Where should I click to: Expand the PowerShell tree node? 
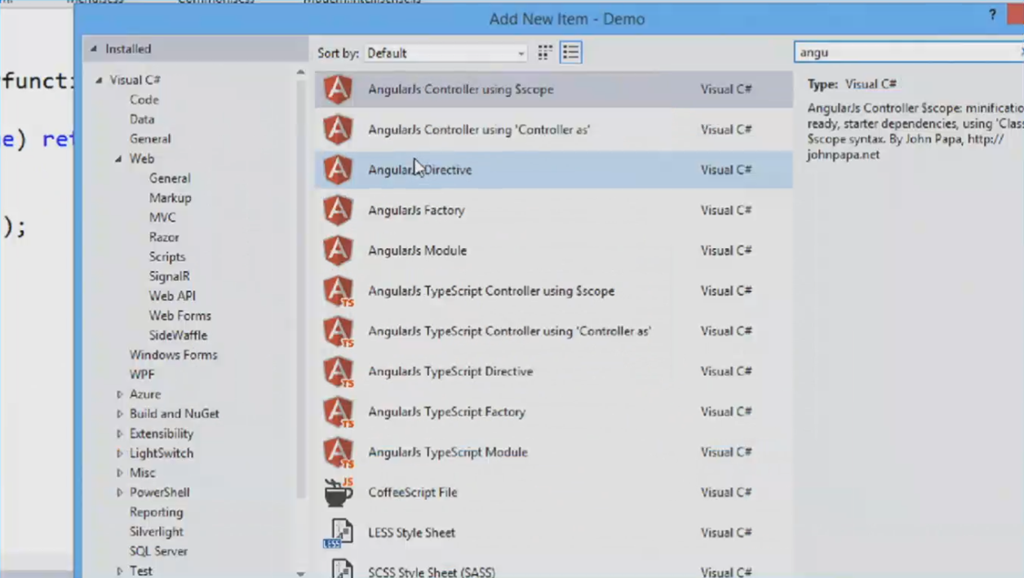coord(120,492)
